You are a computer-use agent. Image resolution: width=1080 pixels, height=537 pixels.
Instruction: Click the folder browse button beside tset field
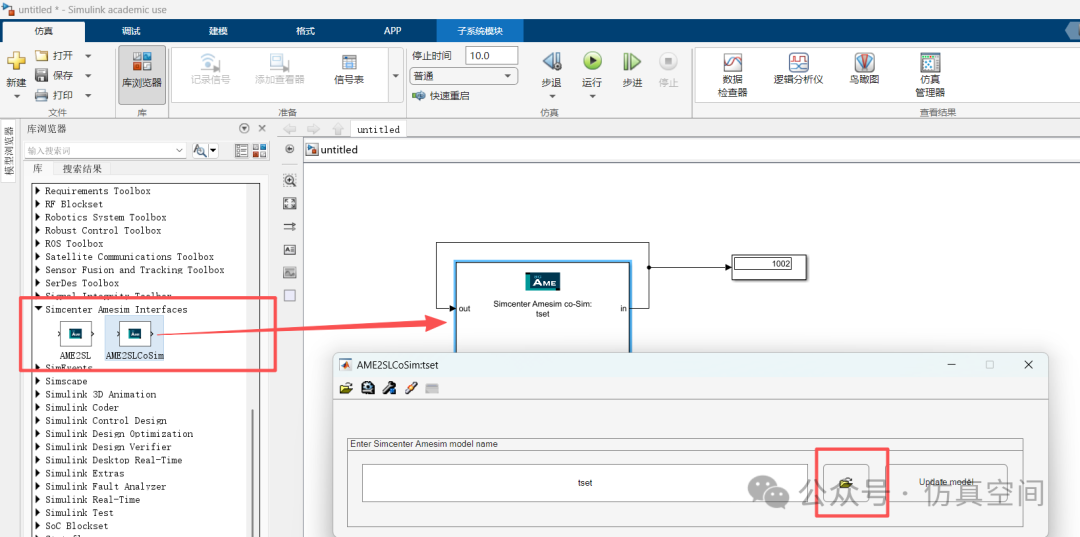[x=846, y=482]
